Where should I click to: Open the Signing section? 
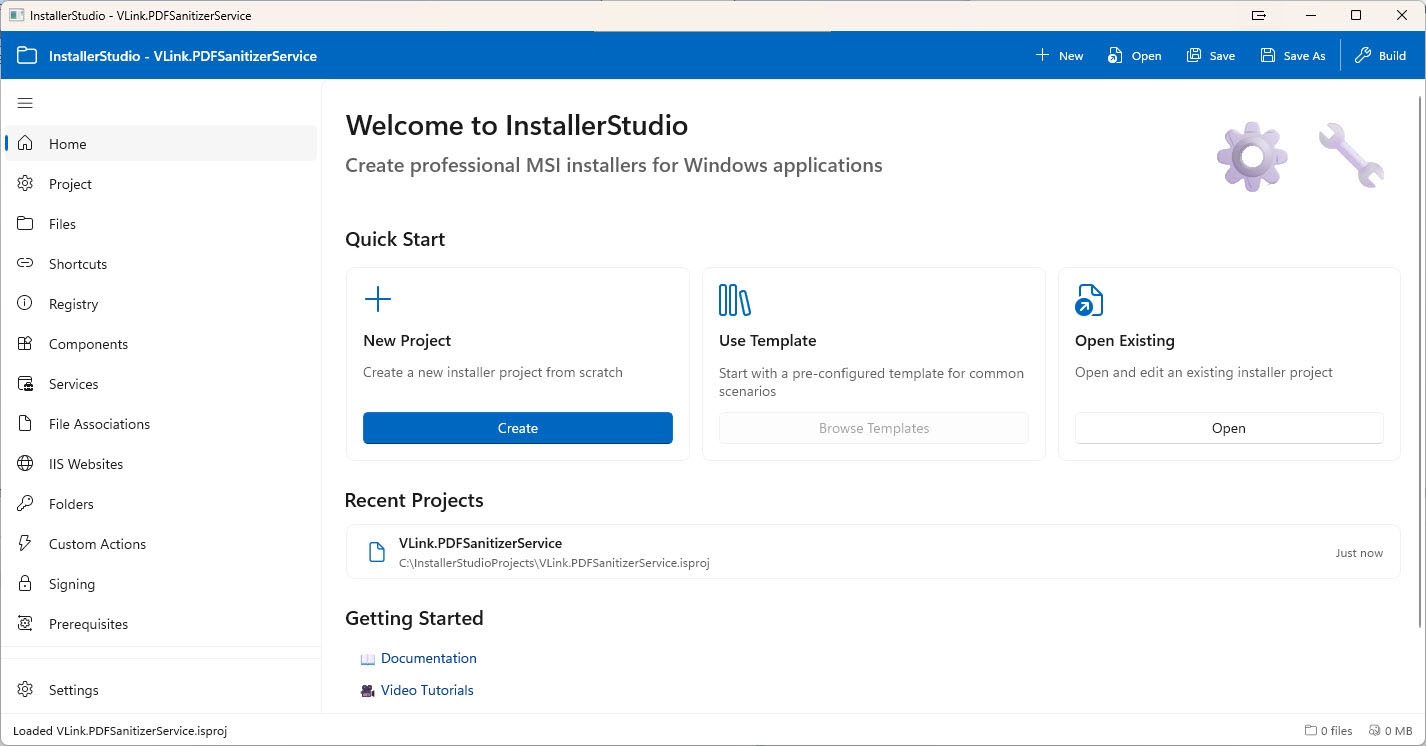[70, 583]
